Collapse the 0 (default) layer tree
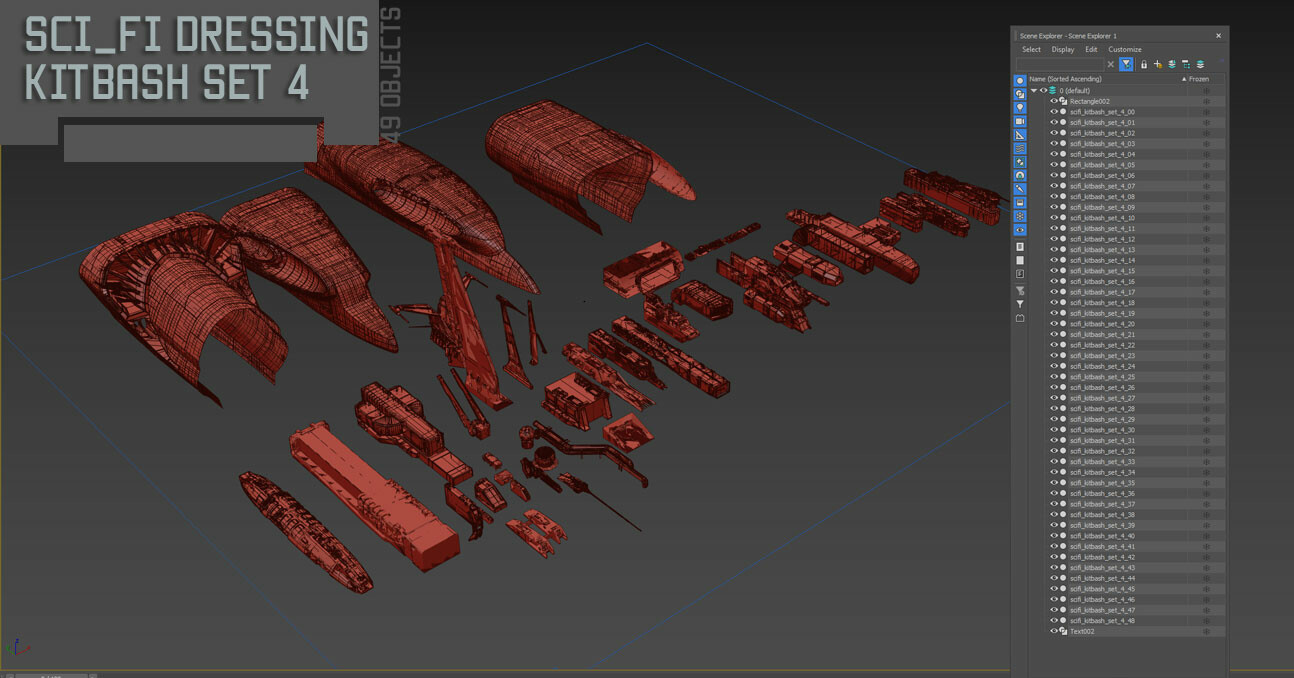This screenshot has width=1294, height=678. click(1035, 90)
